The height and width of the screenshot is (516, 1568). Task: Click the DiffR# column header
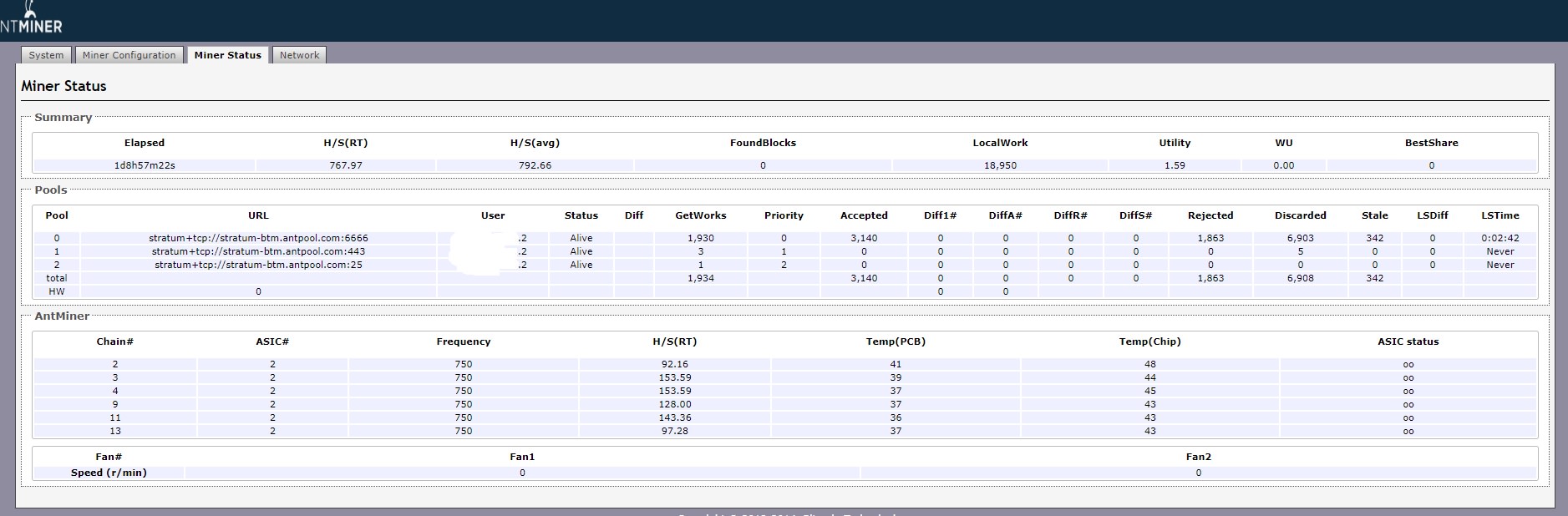tap(1070, 215)
